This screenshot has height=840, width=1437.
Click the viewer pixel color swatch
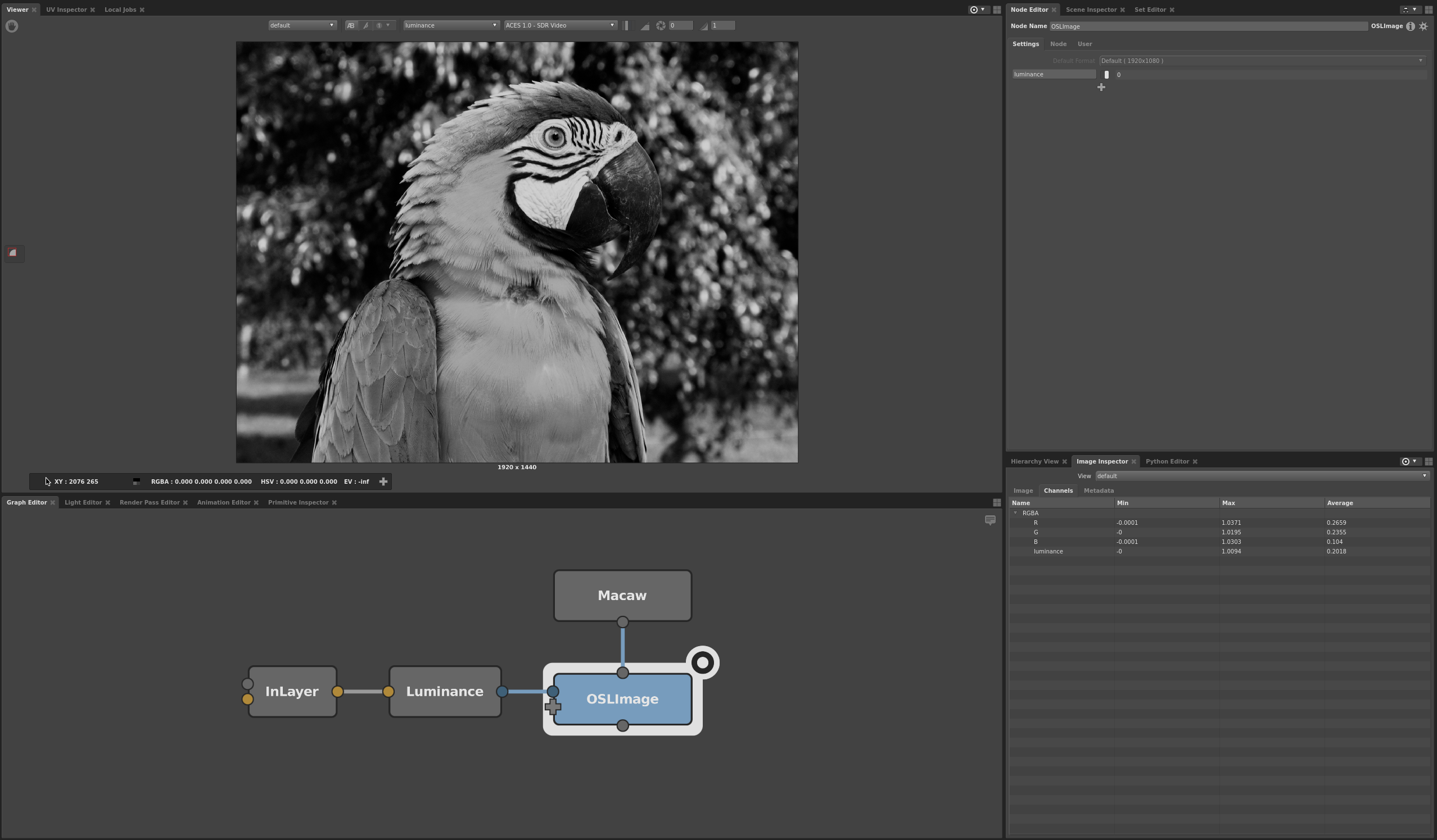click(136, 482)
